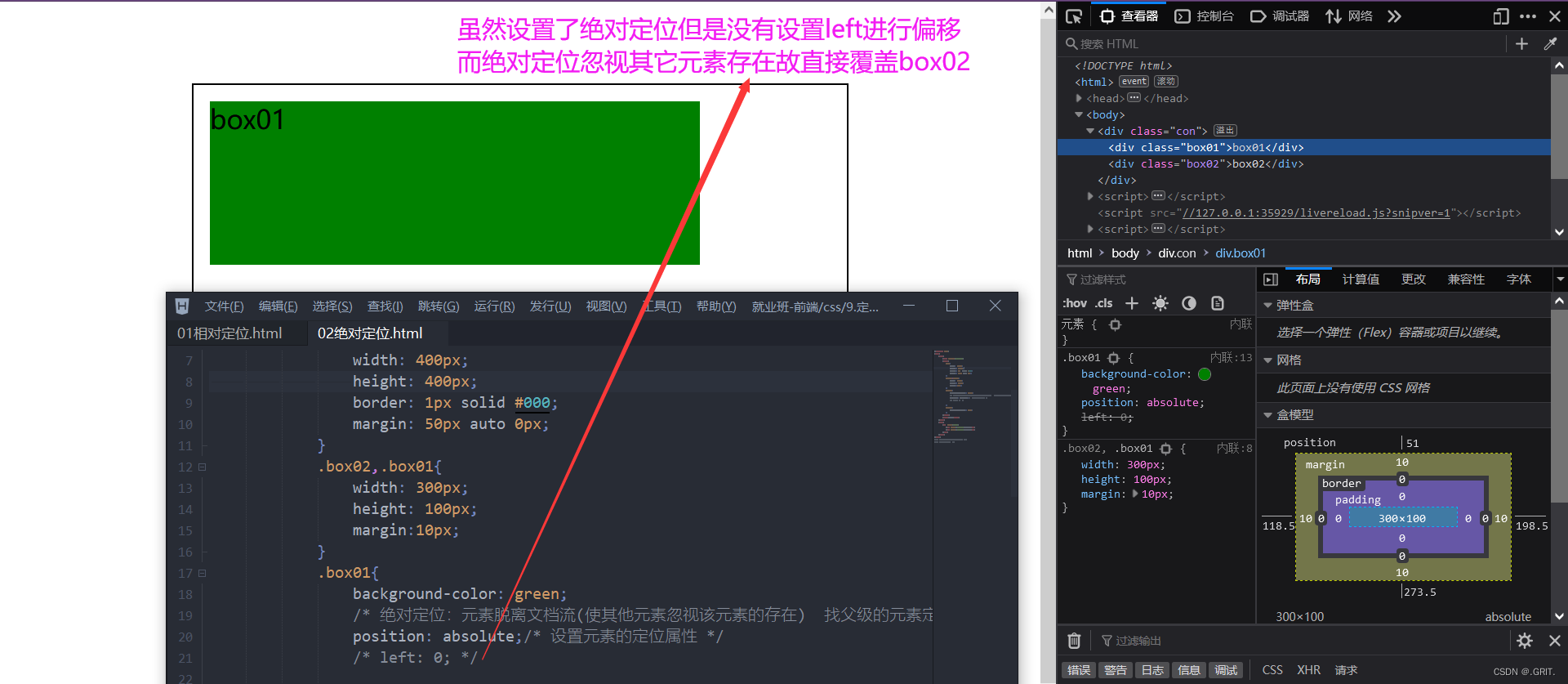This screenshot has width=1568, height=684.
Task: Open the 运行(R) menu in editor
Action: pos(494,306)
